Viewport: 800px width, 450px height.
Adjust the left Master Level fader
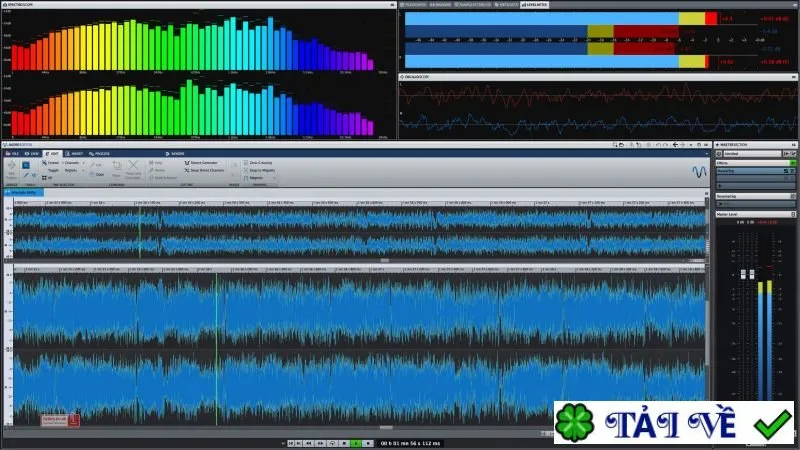coord(743,274)
